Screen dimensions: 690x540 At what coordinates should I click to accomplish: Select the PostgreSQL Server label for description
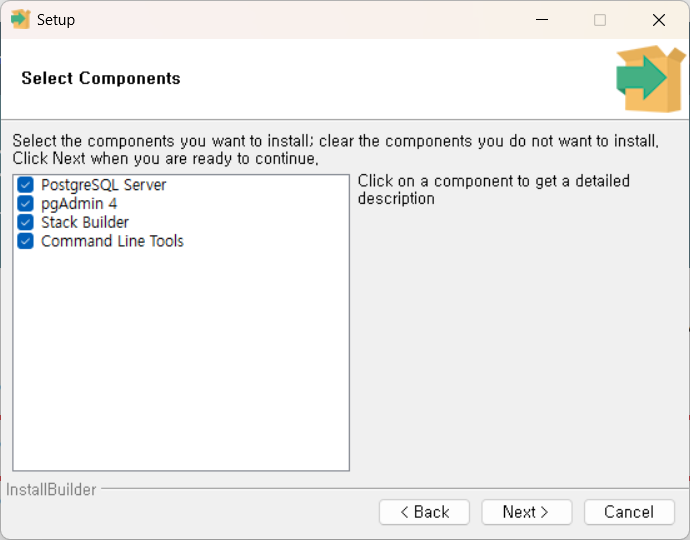[103, 185]
